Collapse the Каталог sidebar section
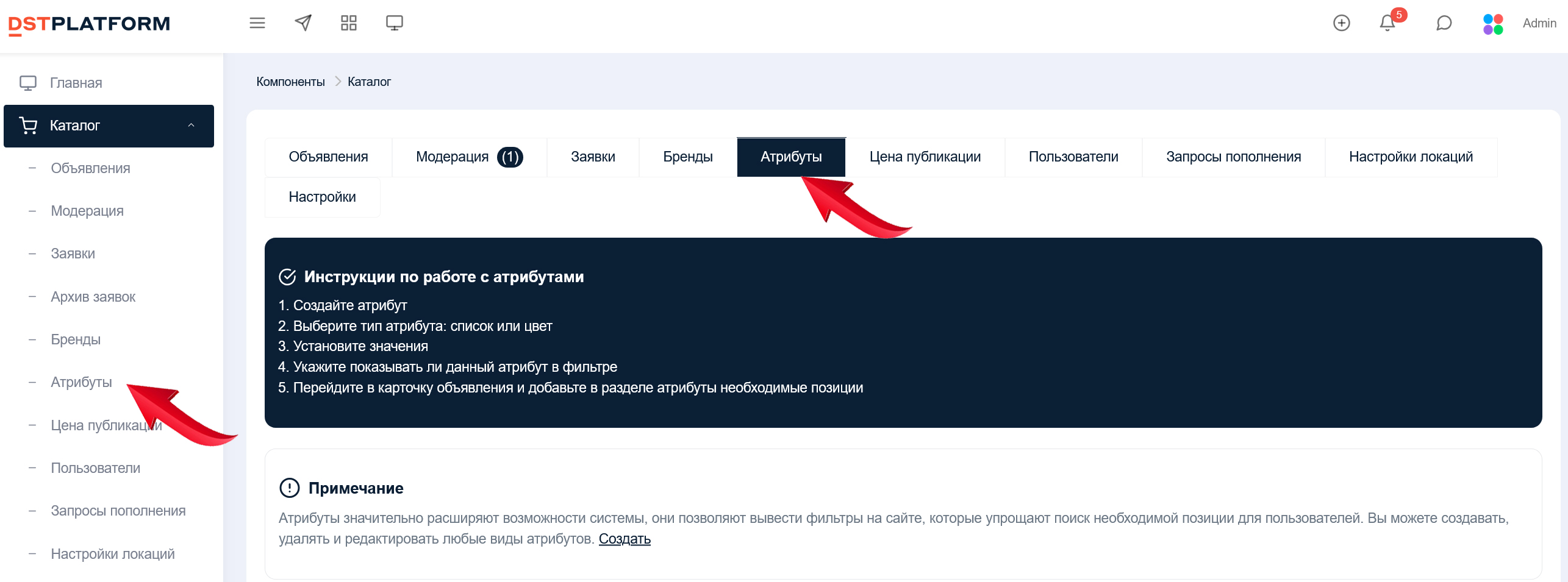 click(x=191, y=126)
